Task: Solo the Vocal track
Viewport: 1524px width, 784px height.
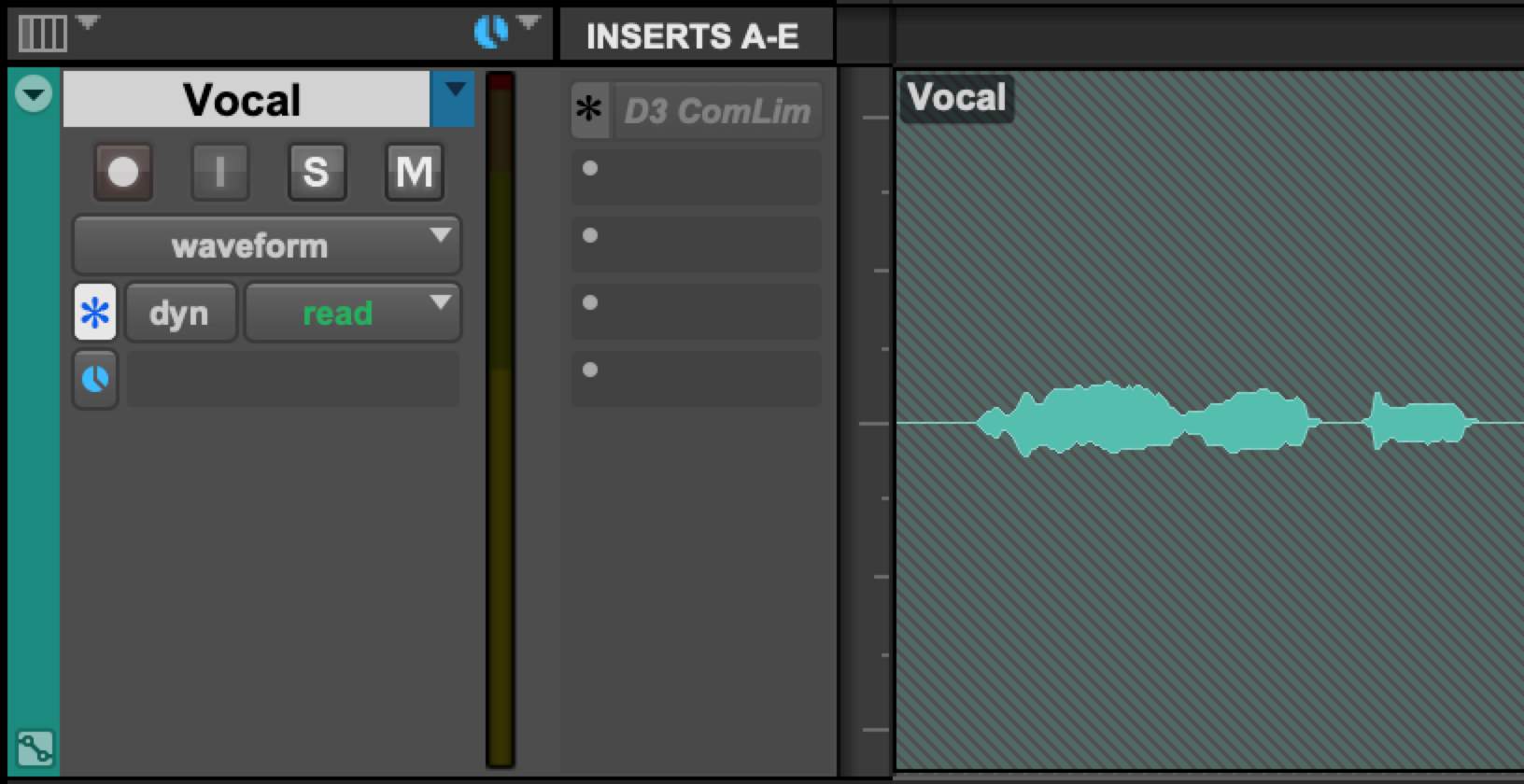Action: coord(317,172)
